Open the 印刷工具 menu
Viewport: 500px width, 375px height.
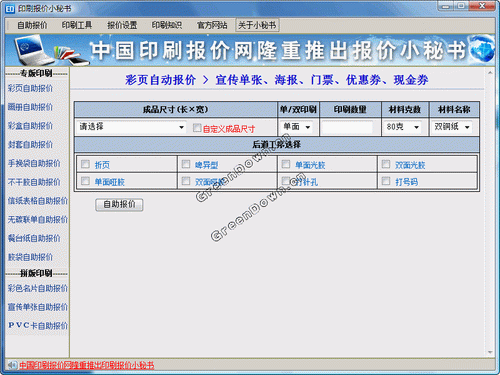point(77,25)
